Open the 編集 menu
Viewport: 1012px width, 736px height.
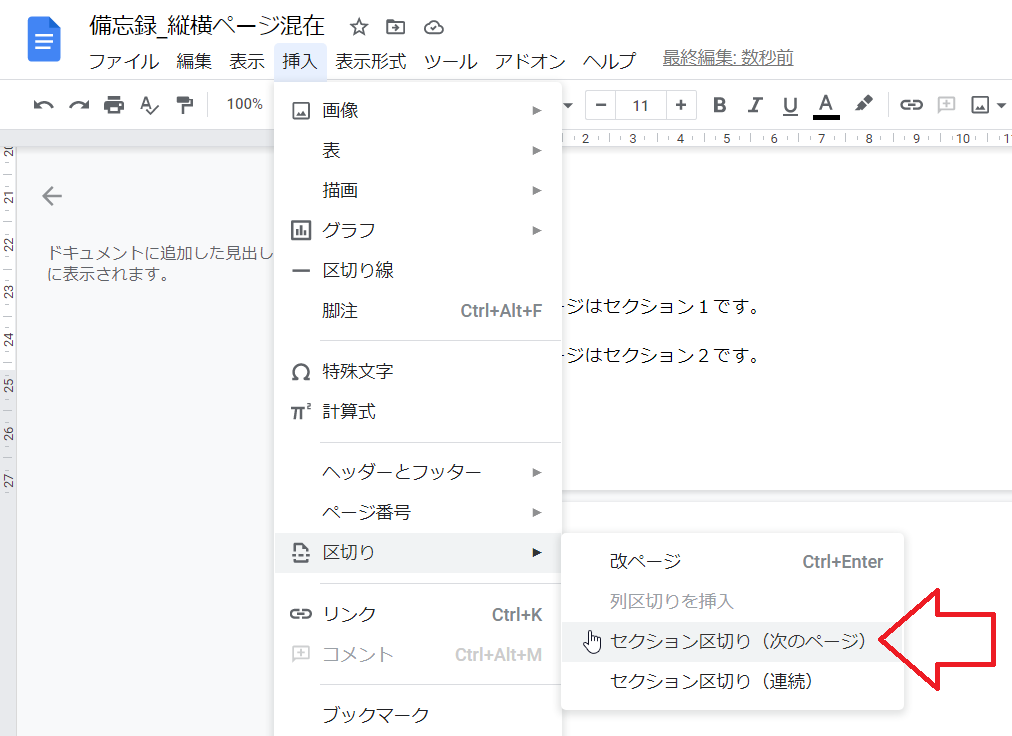point(194,61)
